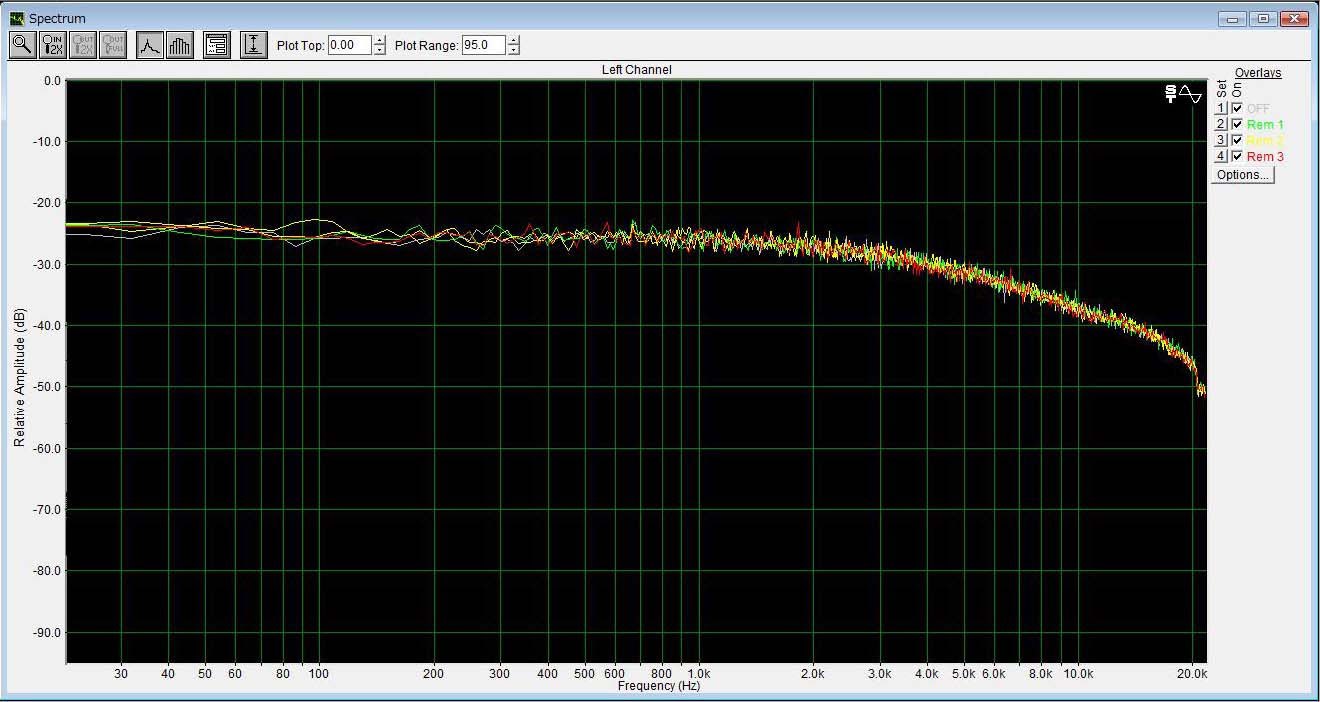Viewport: 1320px width, 702px height.
Task: Maximize the Spectrum window
Action: click(x=1264, y=19)
